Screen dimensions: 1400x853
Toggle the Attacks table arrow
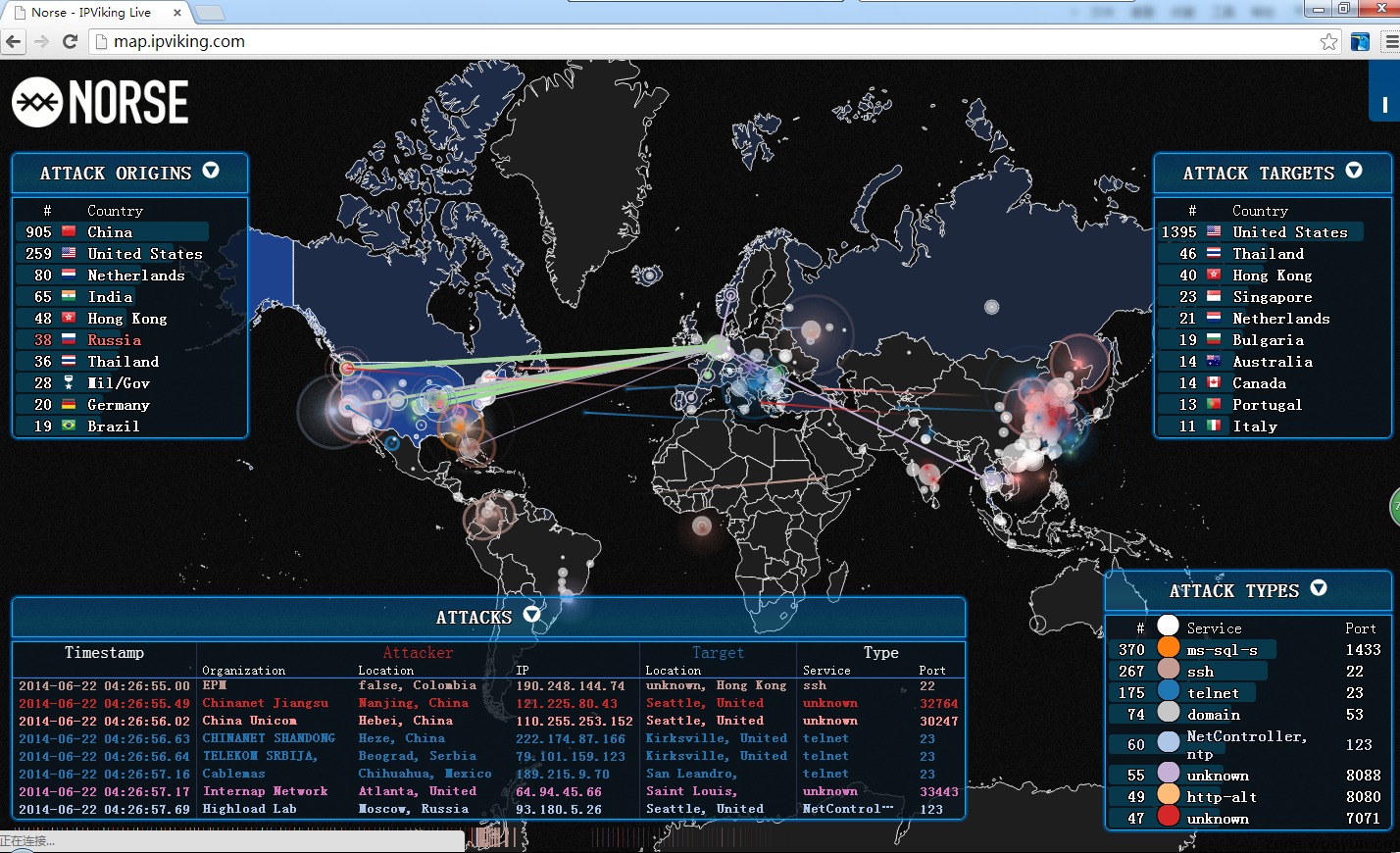[x=532, y=615]
